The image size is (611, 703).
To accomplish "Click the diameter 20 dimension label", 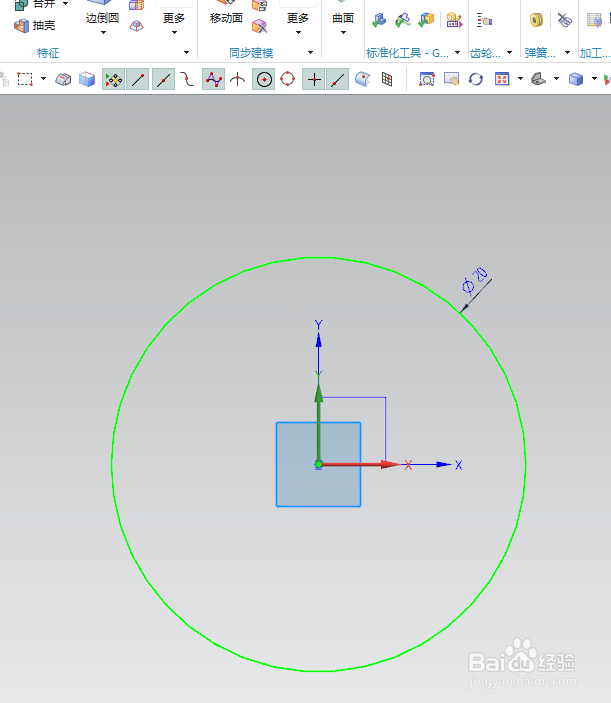I will pyautogui.click(x=475, y=281).
